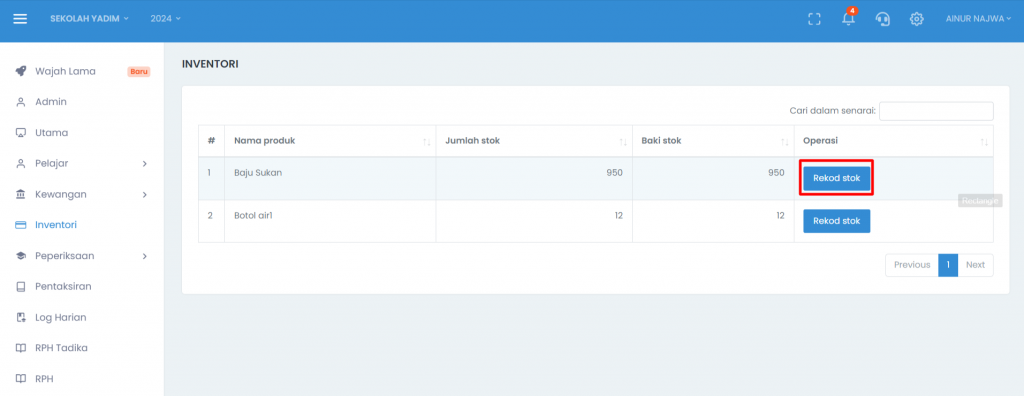
Task: Click the Pentaksiran book icon
Action: point(21,287)
